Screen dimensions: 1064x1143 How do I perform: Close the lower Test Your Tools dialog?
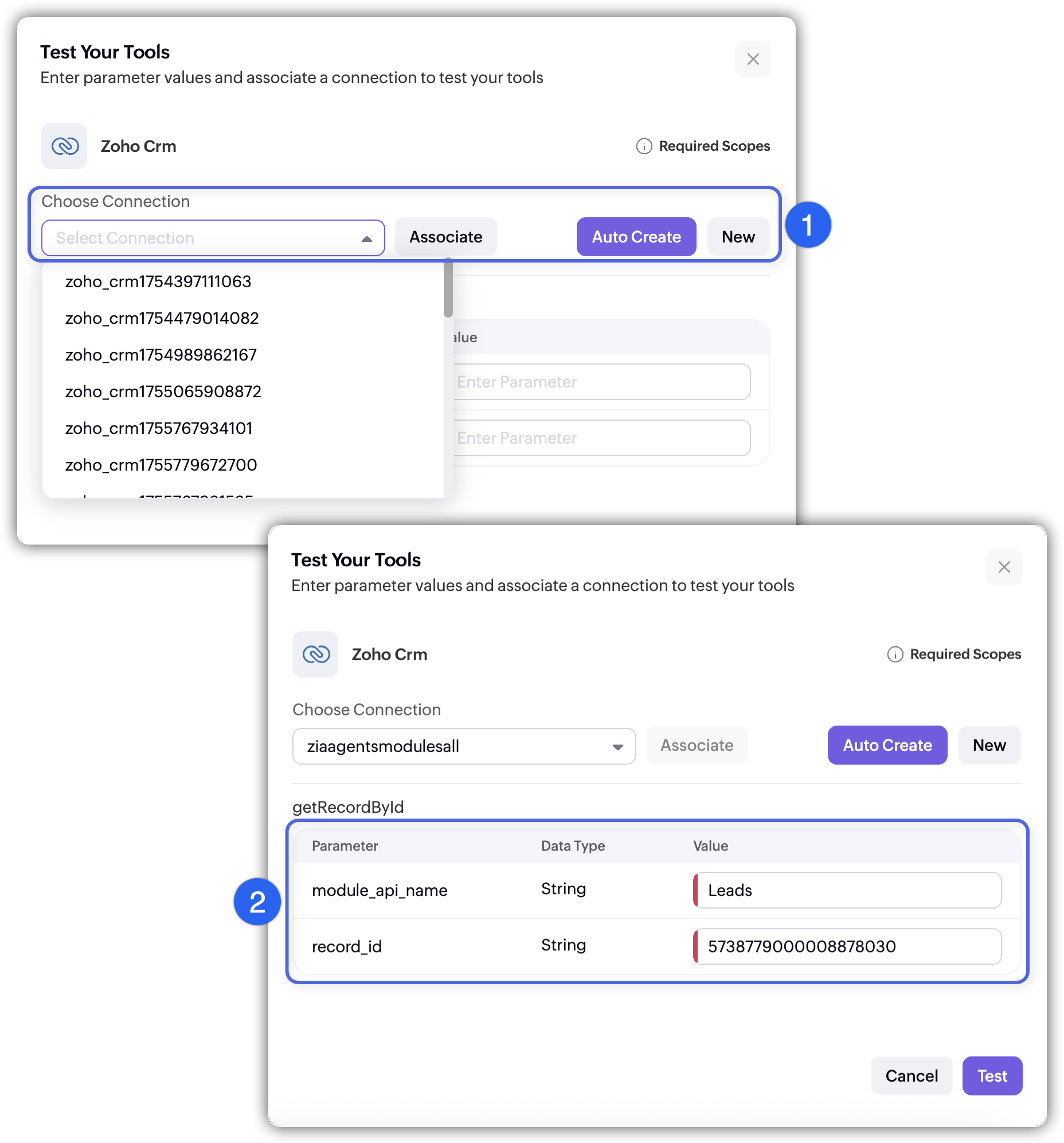pyautogui.click(x=1004, y=567)
